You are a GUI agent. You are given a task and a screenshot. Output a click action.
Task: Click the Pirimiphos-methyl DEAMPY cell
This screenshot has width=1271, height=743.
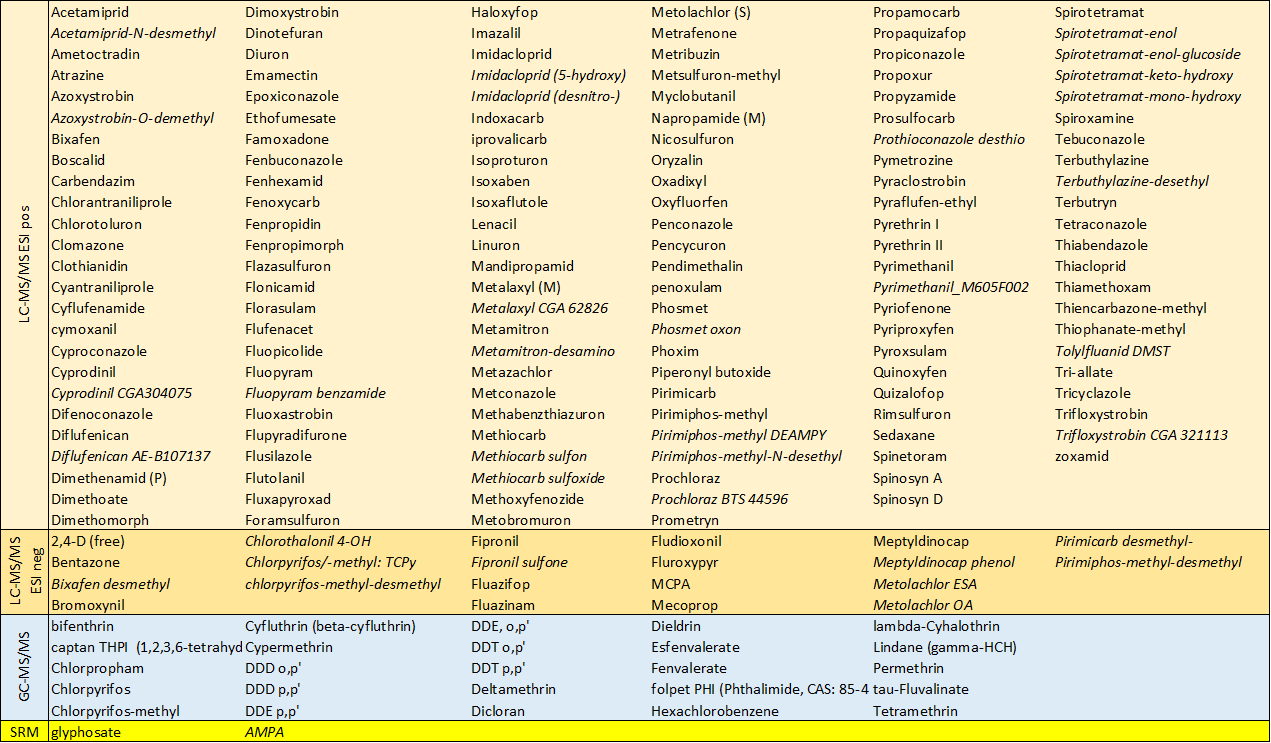tap(738, 435)
